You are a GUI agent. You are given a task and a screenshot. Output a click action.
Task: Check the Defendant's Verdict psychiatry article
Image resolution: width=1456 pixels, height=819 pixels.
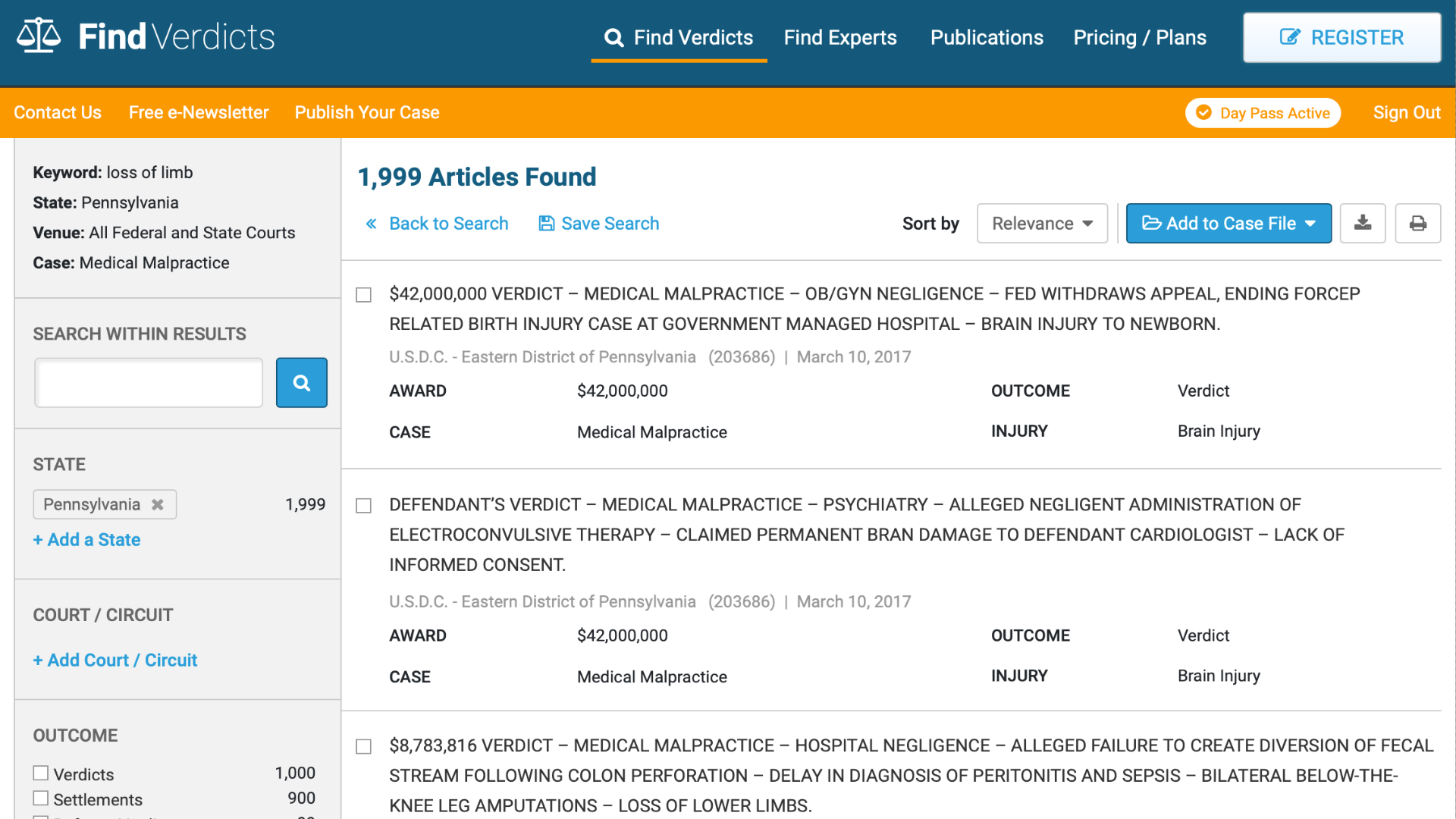[x=364, y=506]
